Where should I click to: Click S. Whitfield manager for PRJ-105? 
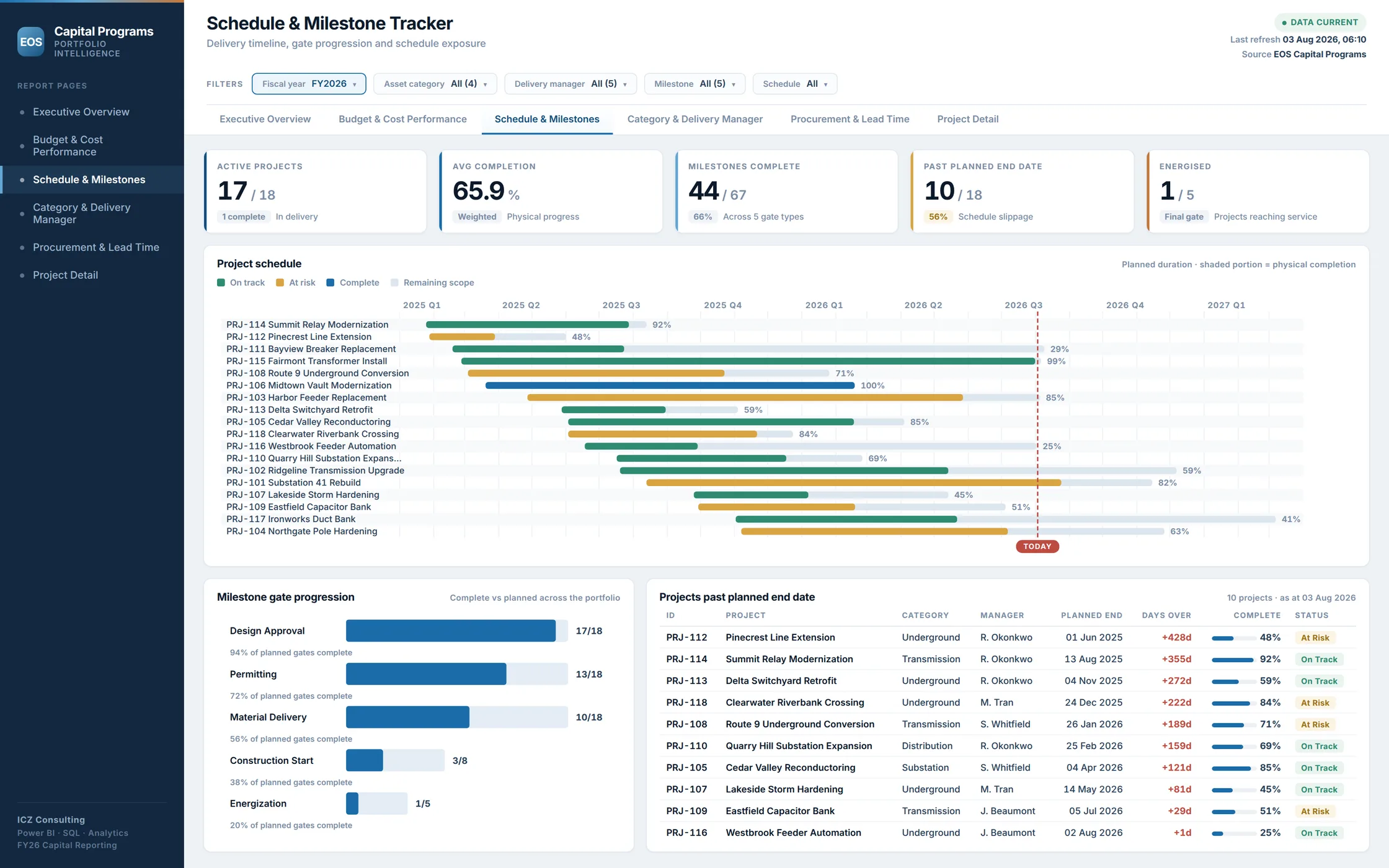[1005, 768]
